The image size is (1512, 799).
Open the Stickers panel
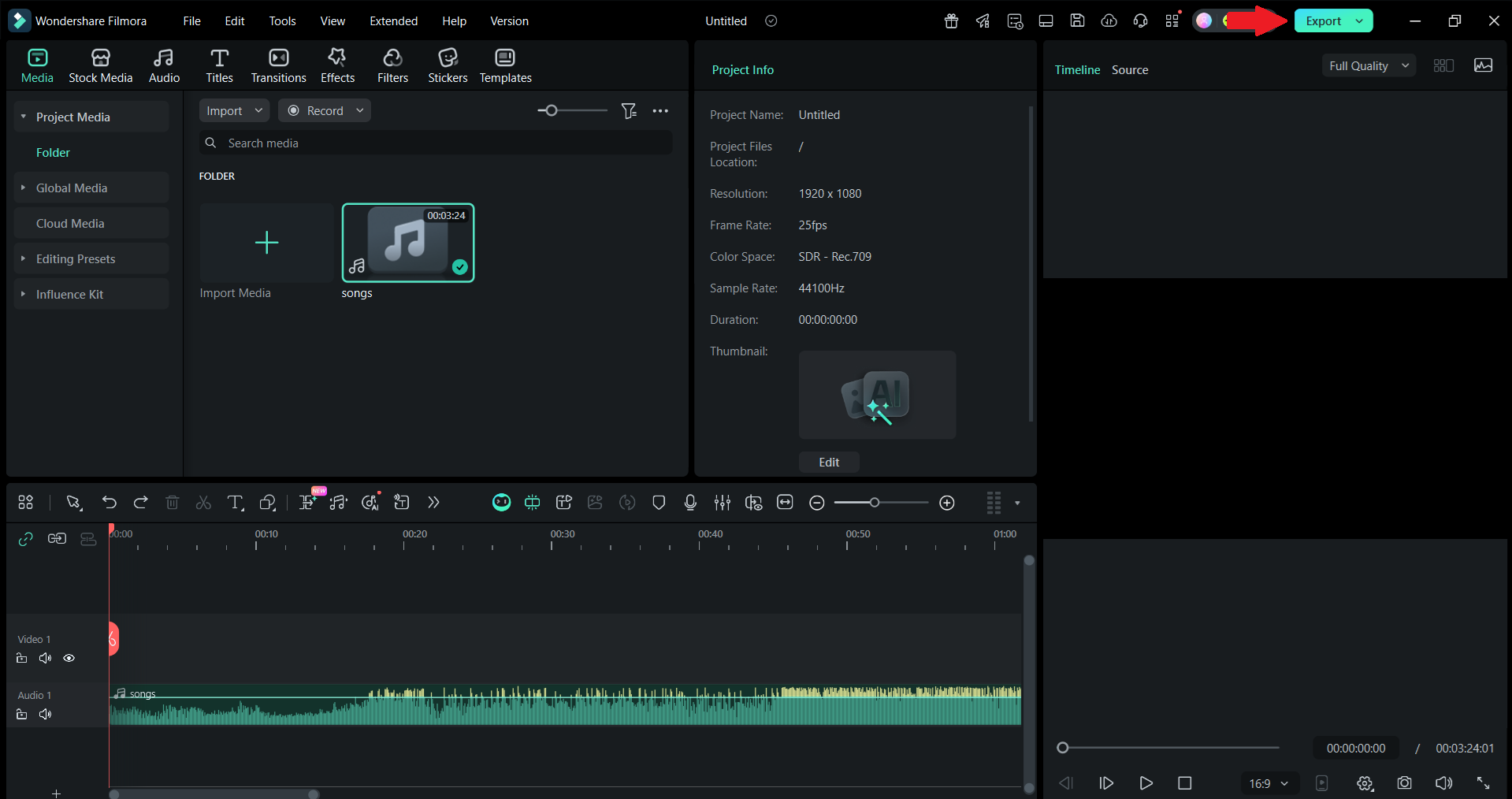coord(448,65)
